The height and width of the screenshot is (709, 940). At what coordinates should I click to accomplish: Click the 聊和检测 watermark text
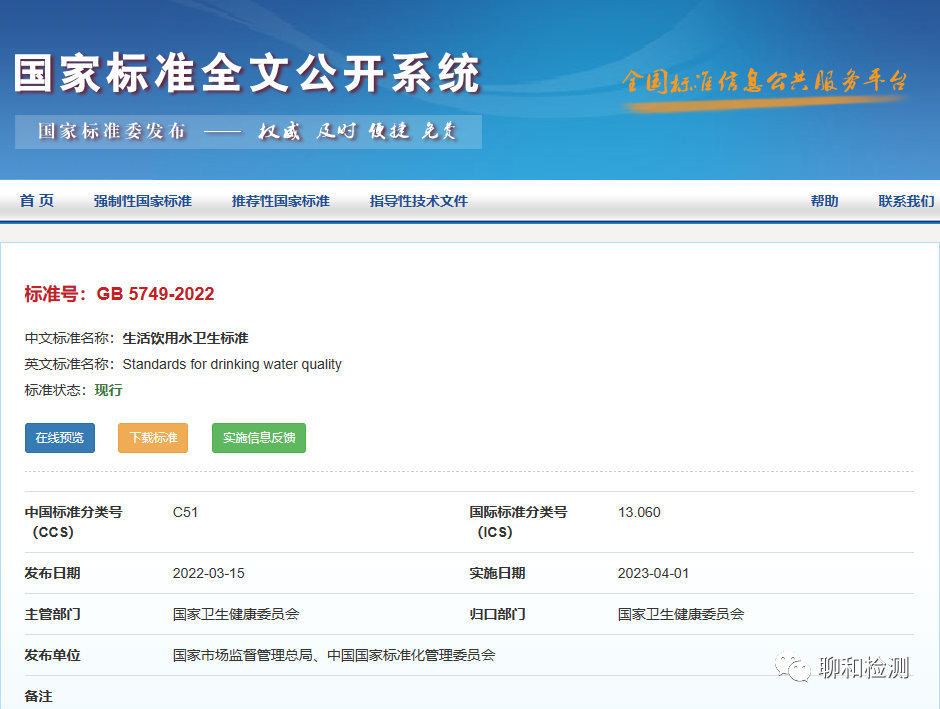coord(863,668)
